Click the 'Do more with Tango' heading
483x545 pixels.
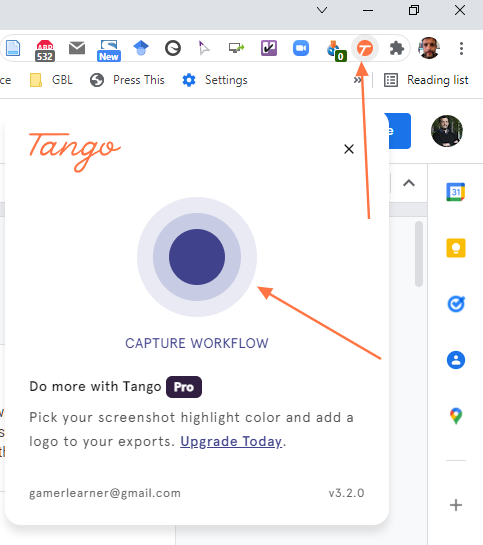(x=96, y=387)
